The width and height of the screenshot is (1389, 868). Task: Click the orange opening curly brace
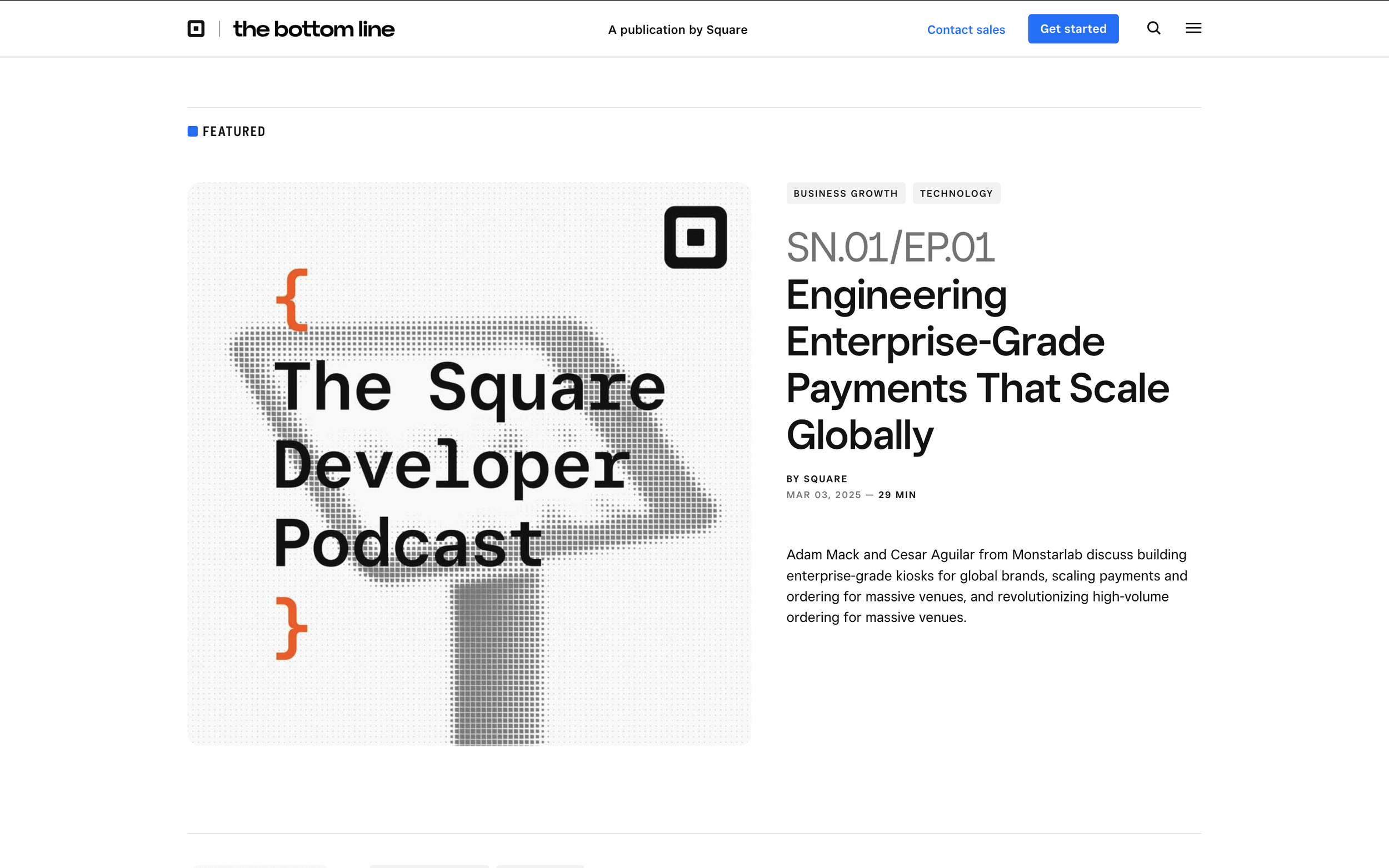[292, 300]
